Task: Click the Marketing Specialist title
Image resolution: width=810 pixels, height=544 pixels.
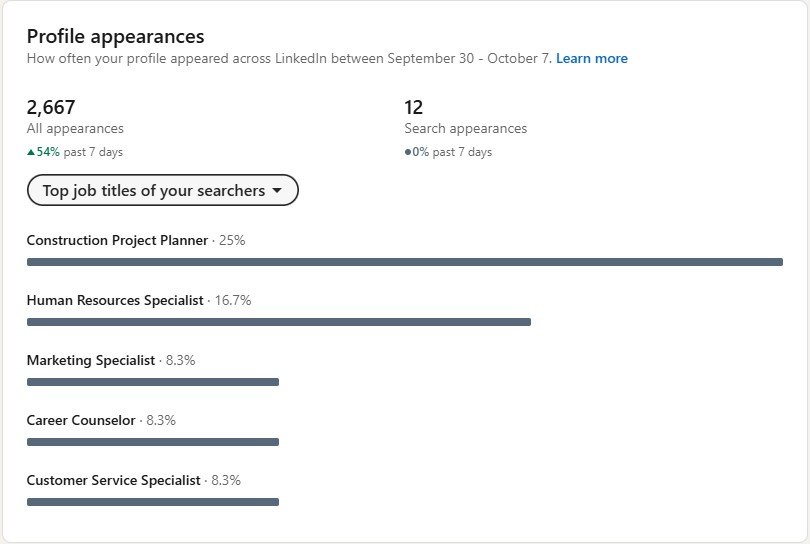Action: pos(91,360)
